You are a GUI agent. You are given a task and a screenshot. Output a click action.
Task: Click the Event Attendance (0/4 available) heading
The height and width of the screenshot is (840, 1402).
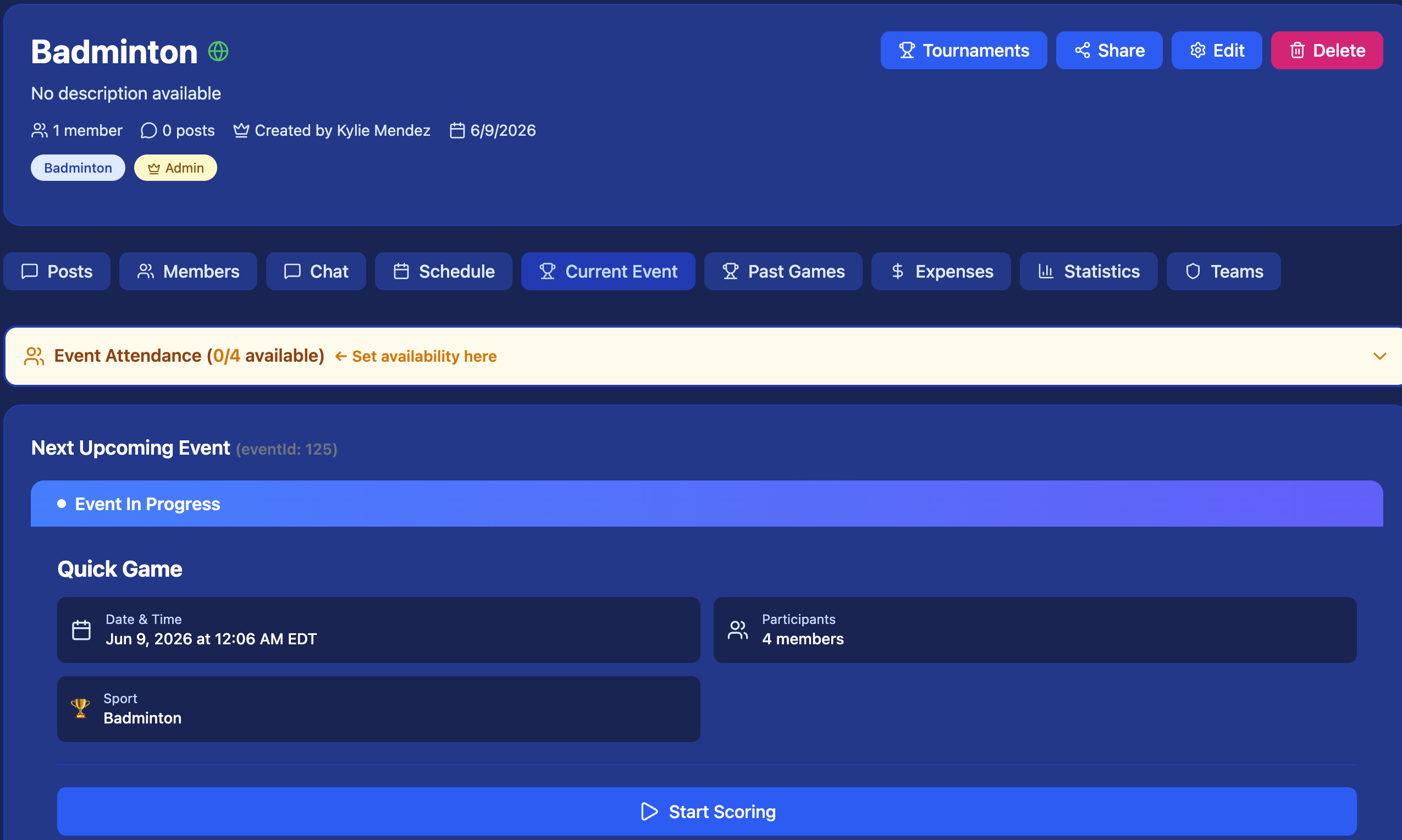189,356
